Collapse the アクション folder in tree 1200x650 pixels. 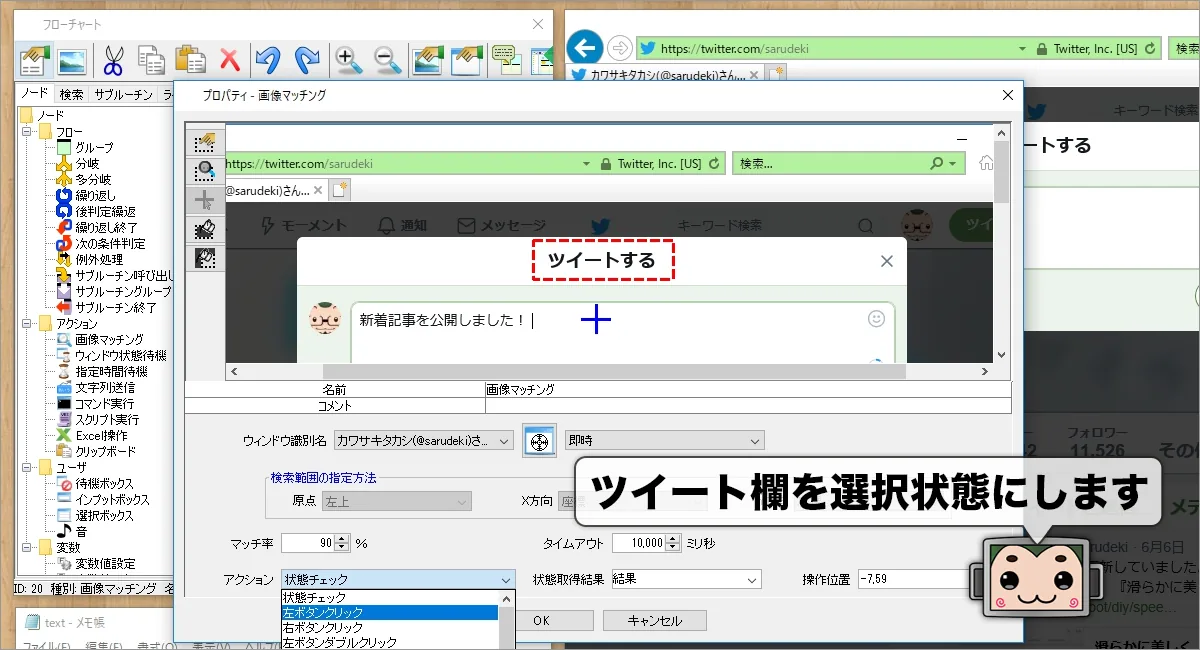[27, 324]
